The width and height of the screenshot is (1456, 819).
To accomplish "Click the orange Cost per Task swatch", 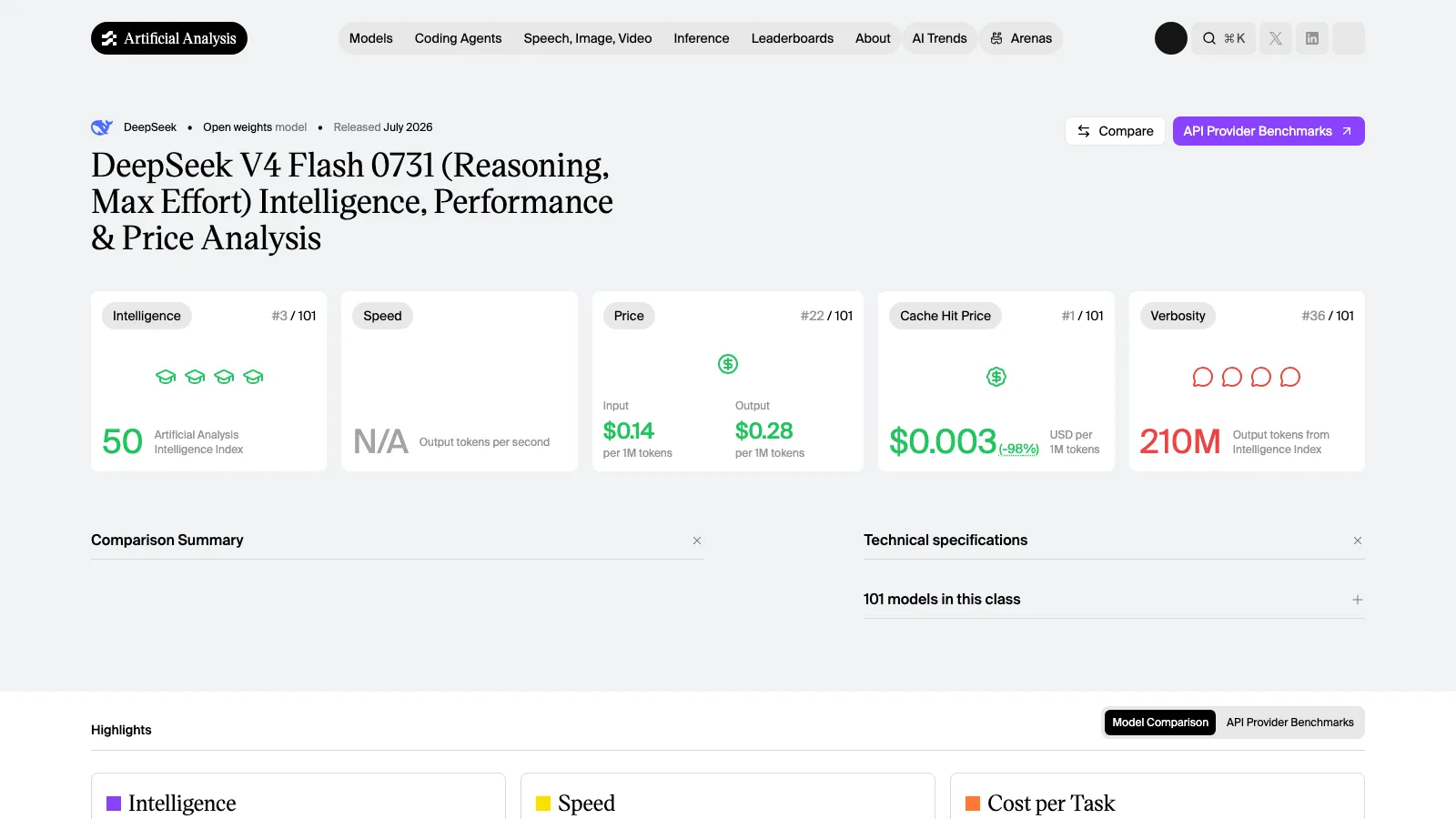I will [973, 804].
